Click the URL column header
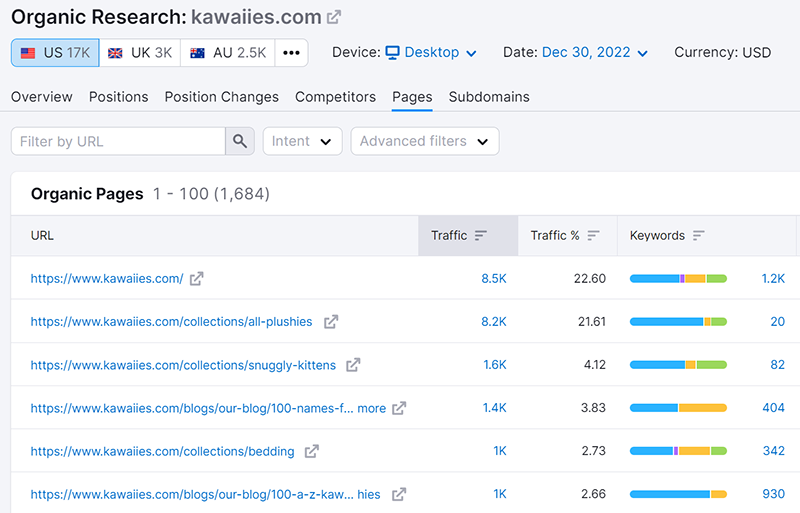Viewport: 800px width, 513px height. (x=42, y=235)
